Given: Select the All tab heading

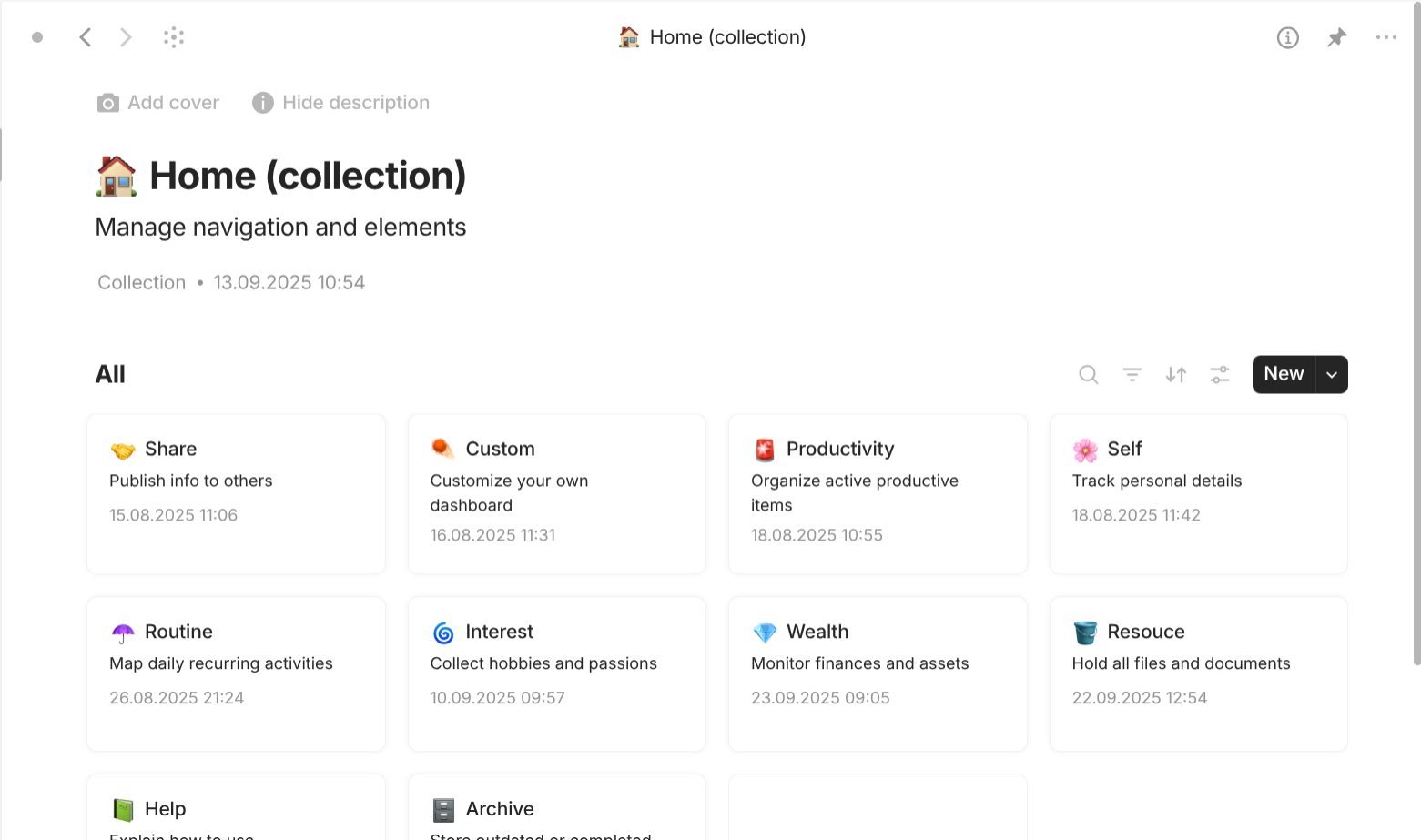Looking at the screenshot, I should click(110, 374).
